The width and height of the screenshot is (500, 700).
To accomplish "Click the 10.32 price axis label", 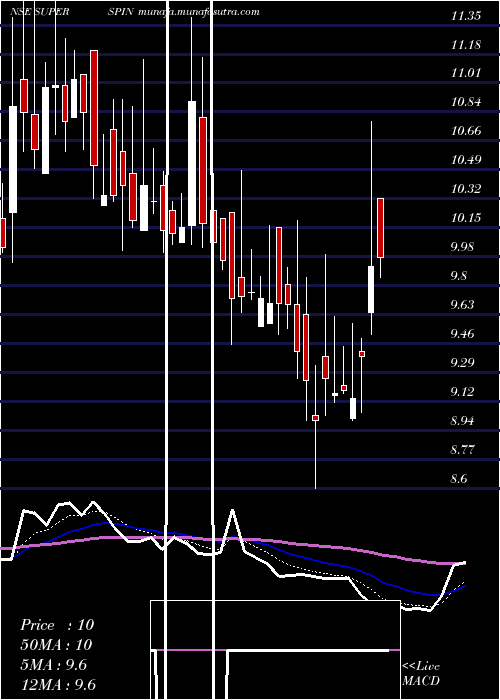I will [467, 188].
